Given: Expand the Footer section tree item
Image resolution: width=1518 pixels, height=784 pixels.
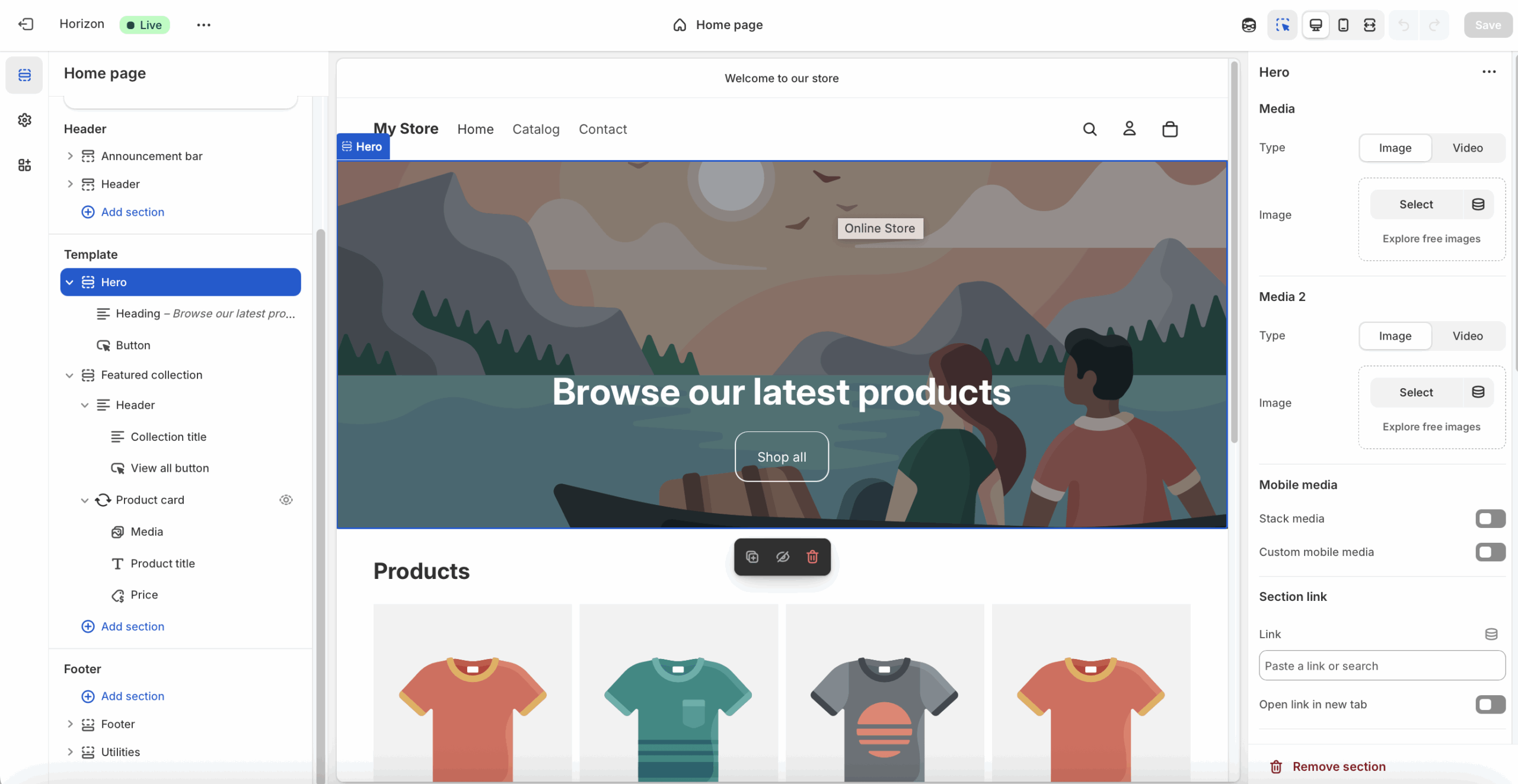Looking at the screenshot, I should pyautogui.click(x=70, y=724).
